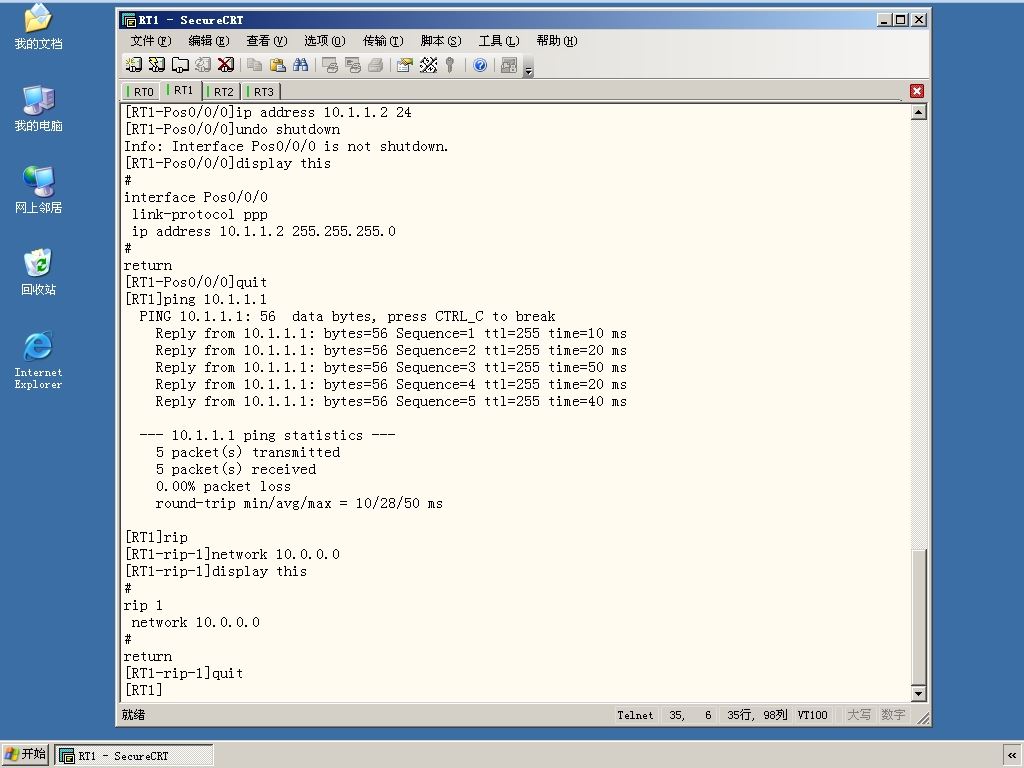Click the round-trip min/avg/max line

coord(299,503)
